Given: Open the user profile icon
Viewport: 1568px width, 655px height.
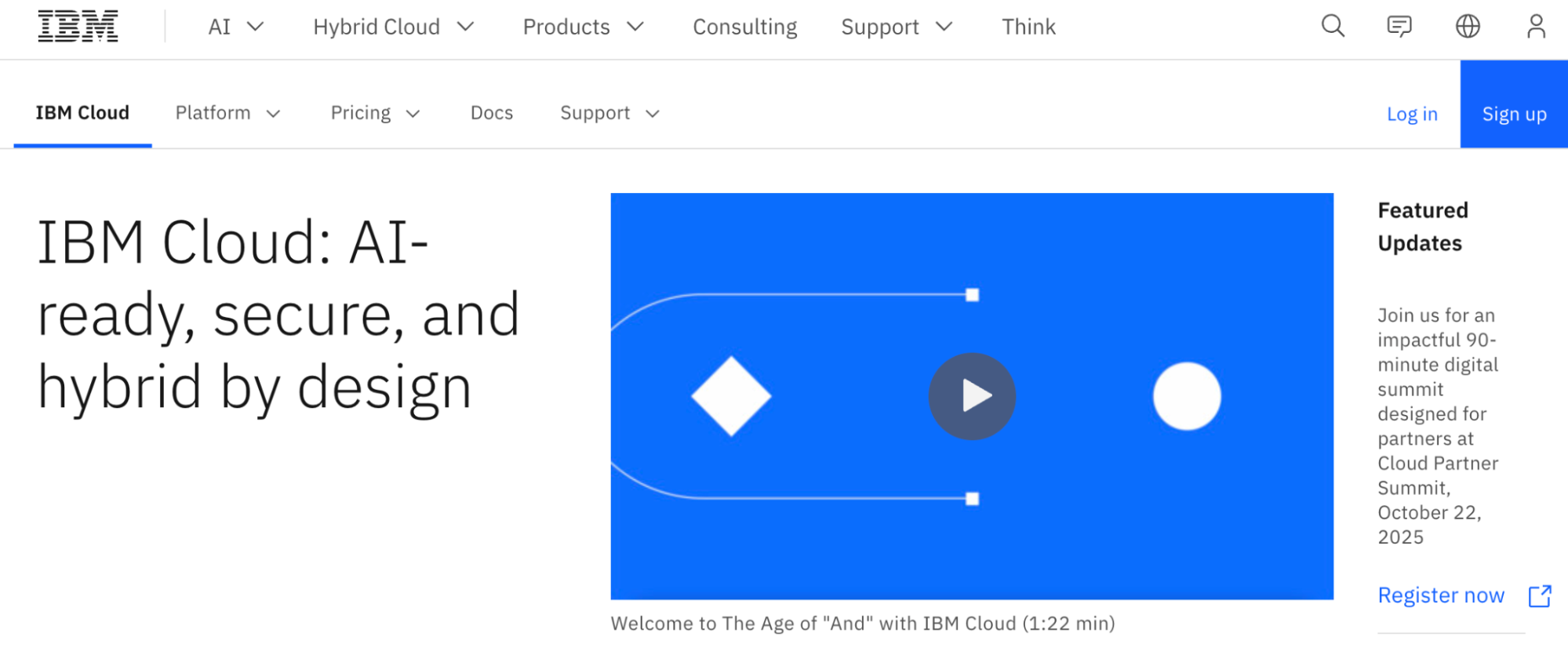Looking at the screenshot, I should pos(1536,27).
